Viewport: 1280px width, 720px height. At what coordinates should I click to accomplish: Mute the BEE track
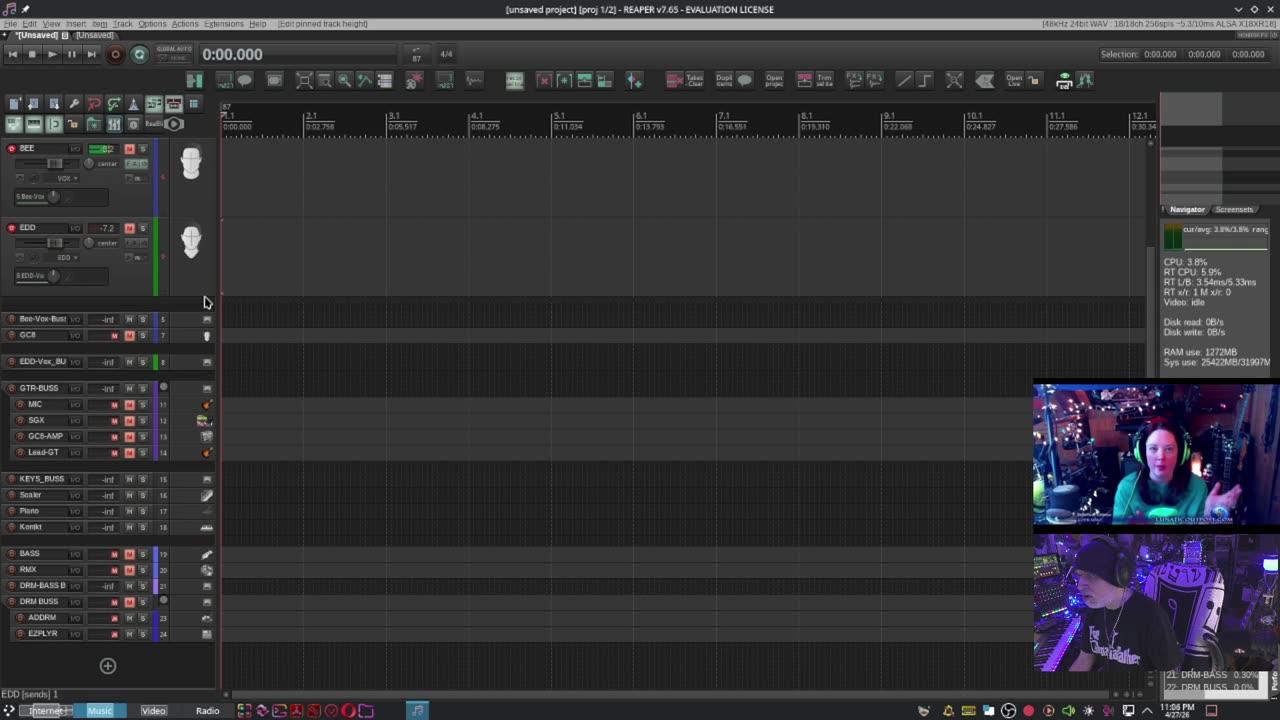129,149
